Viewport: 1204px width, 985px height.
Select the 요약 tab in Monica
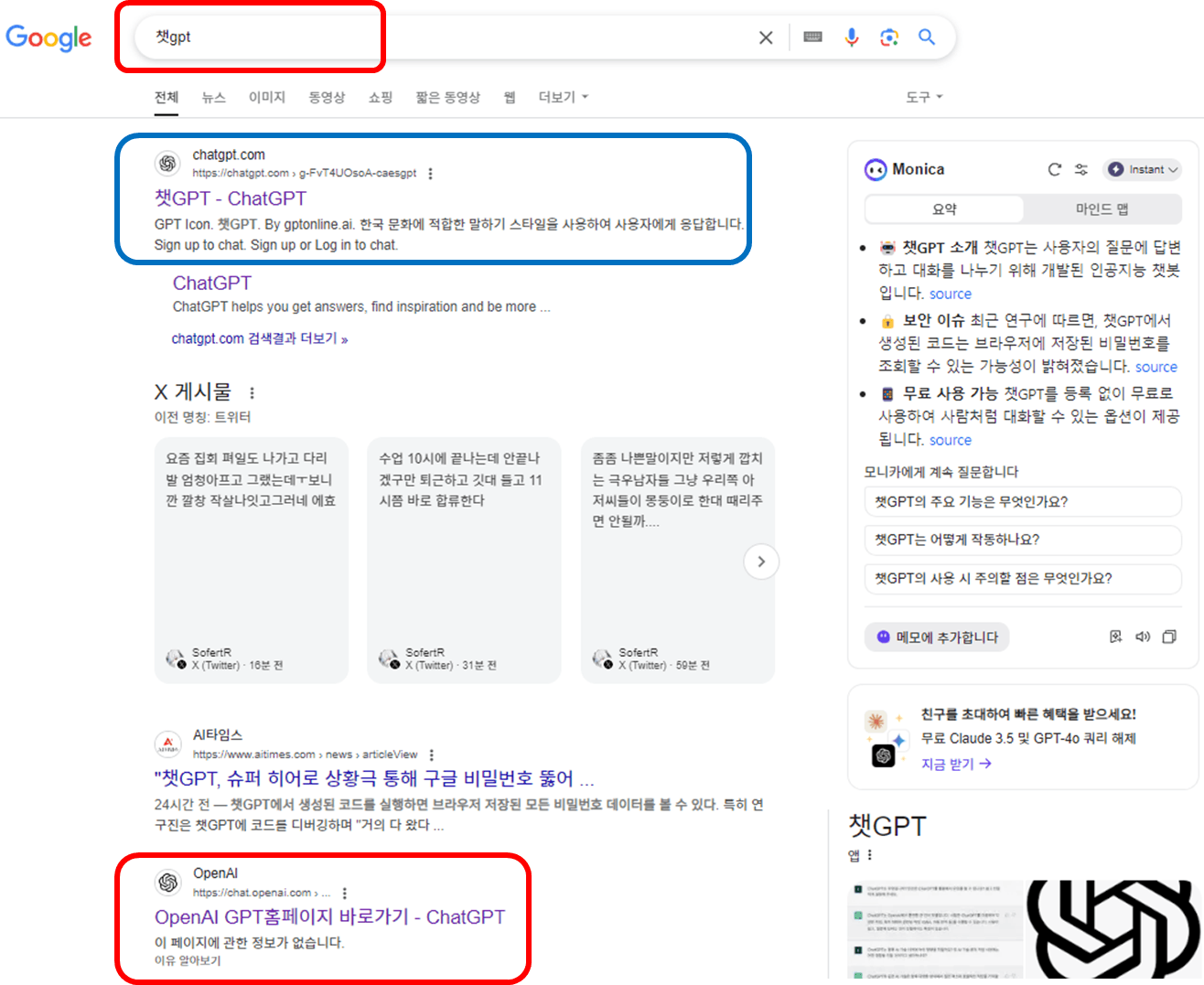(x=944, y=209)
